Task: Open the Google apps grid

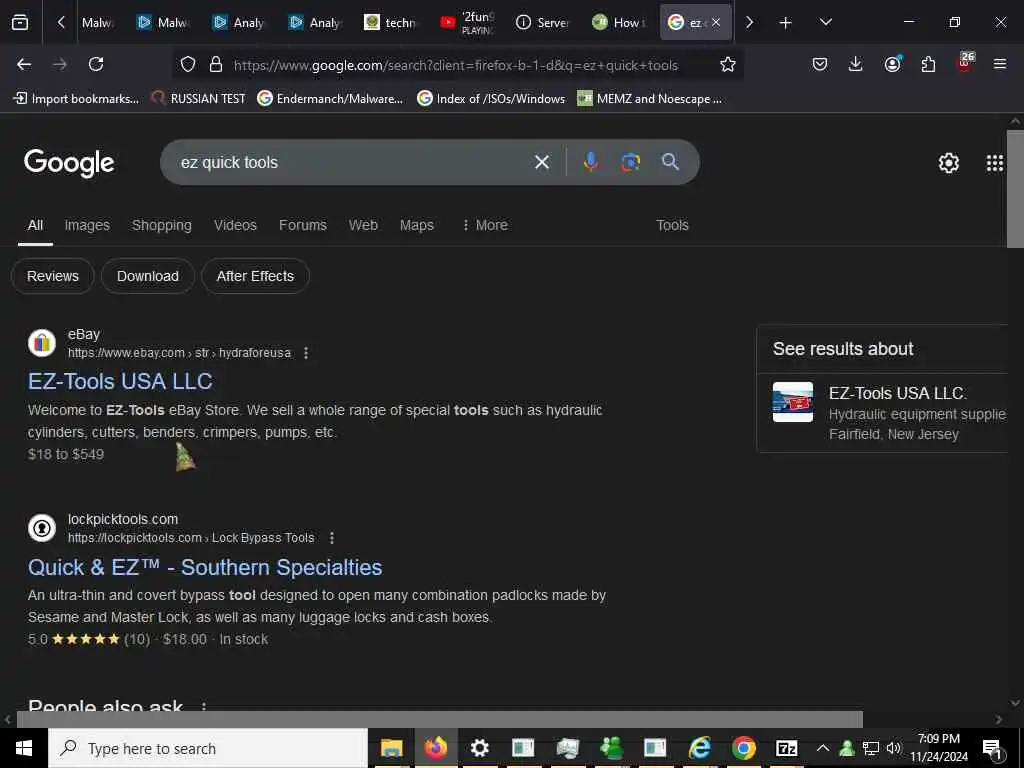Action: pos(995,163)
